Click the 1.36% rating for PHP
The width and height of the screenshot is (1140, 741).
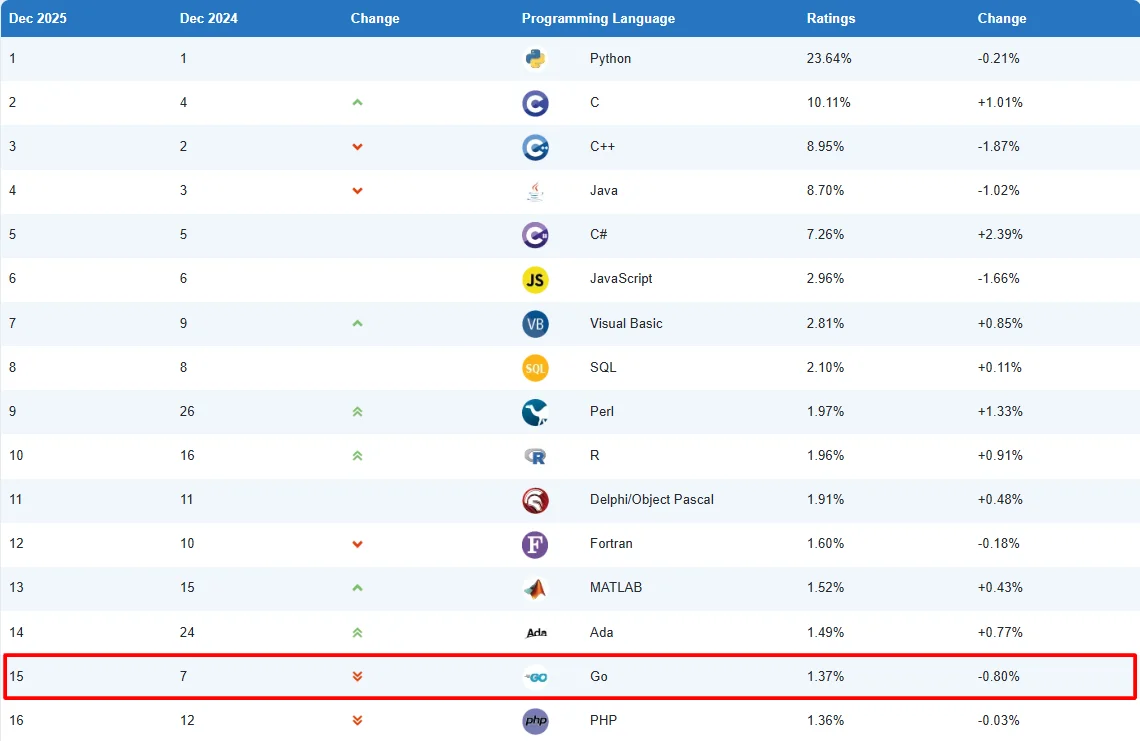825,720
